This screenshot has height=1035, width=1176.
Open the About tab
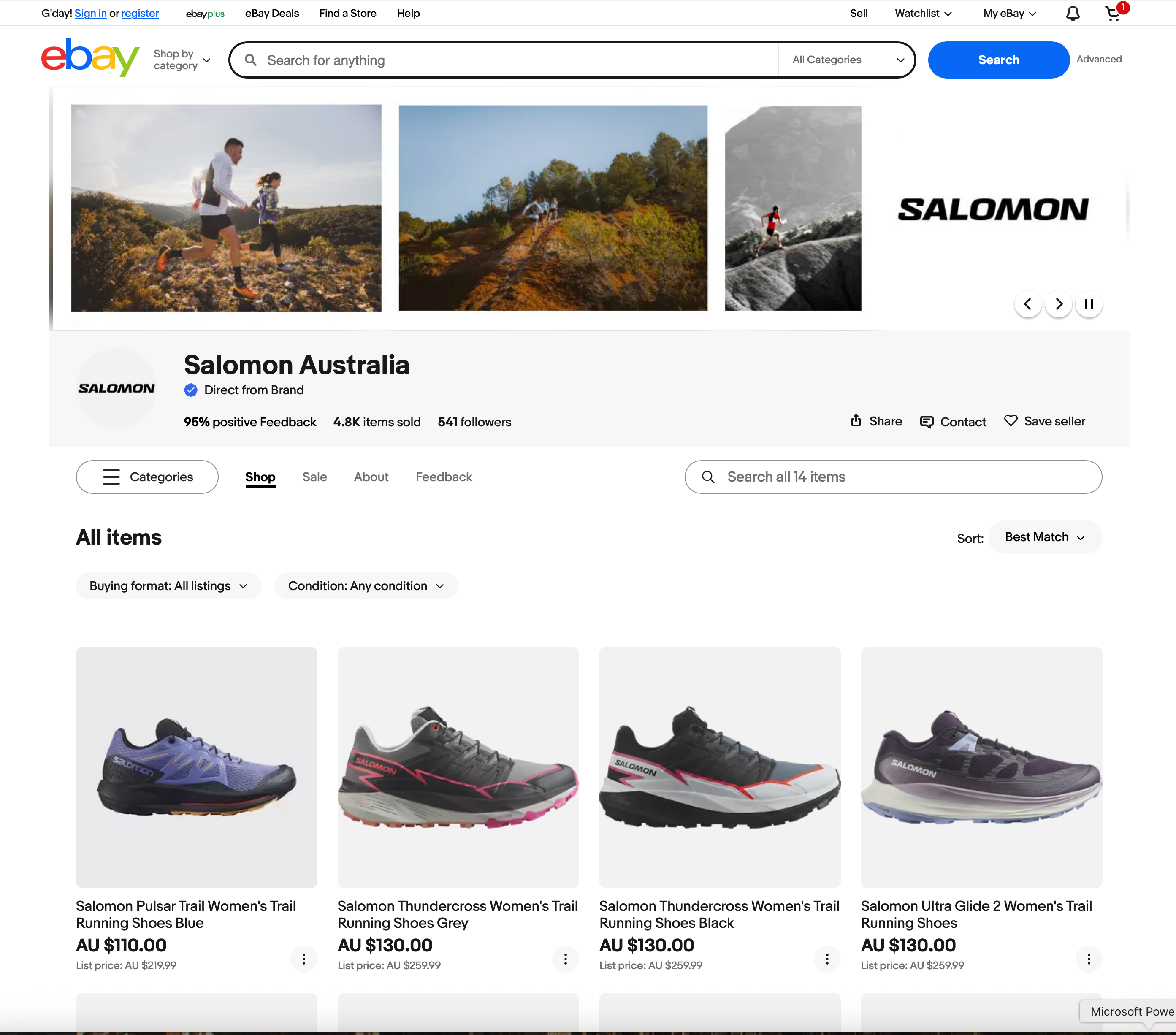[x=371, y=477]
